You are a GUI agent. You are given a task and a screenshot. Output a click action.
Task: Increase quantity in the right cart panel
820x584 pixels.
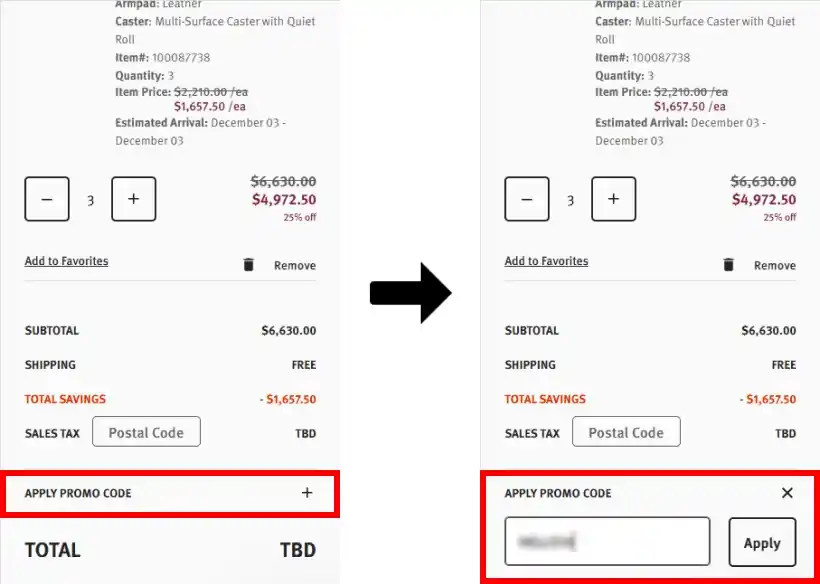point(614,199)
